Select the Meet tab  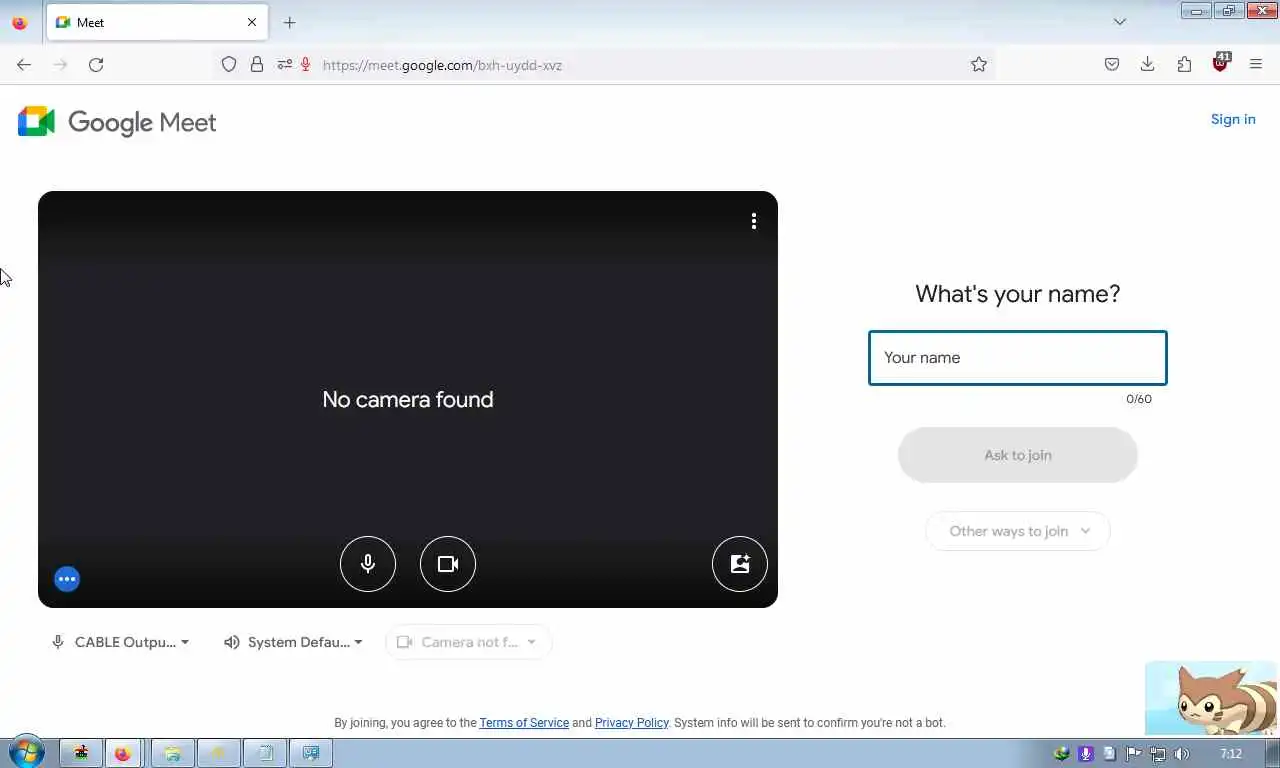click(x=157, y=22)
